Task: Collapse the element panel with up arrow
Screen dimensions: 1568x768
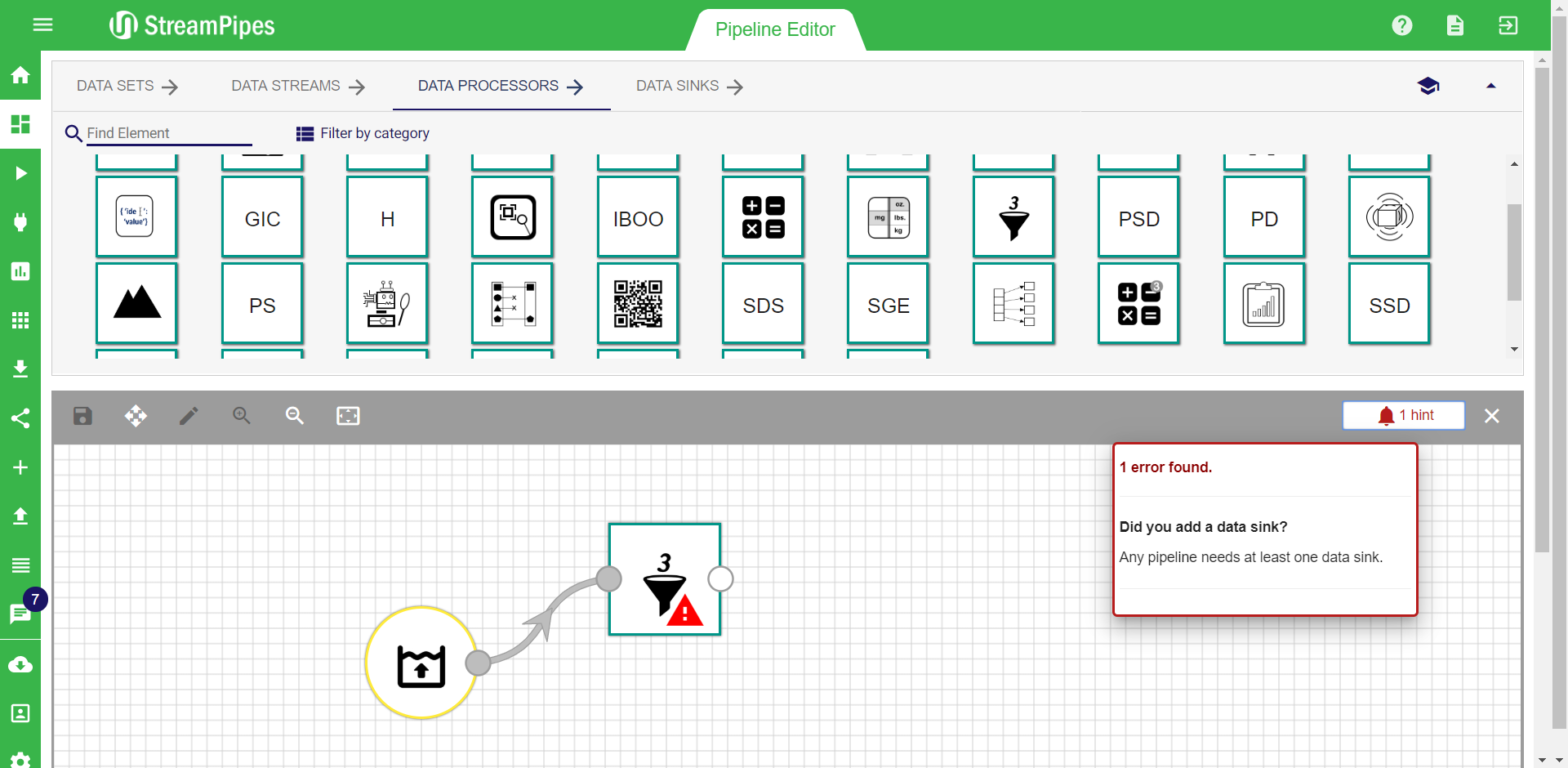Action: coord(1490,86)
